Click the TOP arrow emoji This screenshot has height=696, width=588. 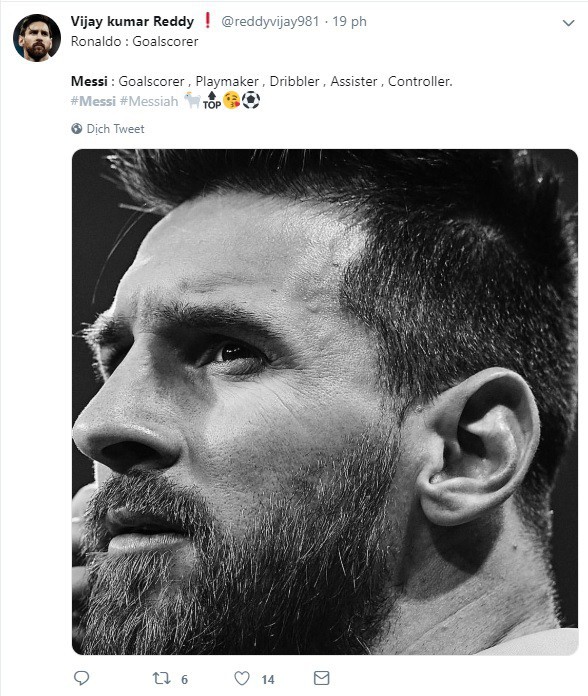click(212, 100)
